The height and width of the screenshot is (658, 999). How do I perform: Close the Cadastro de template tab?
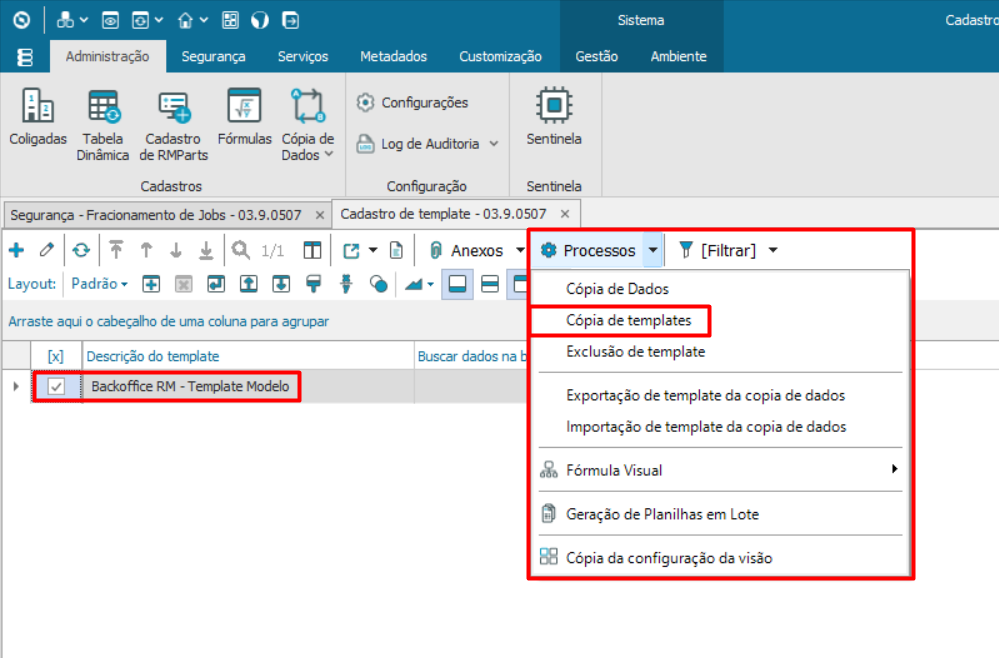pyautogui.click(x=565, y=214)
